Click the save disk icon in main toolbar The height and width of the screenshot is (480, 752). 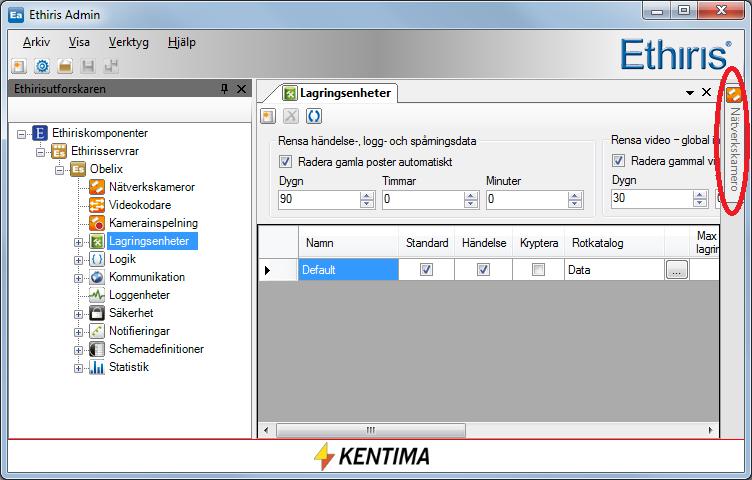(x=88, y=66)
